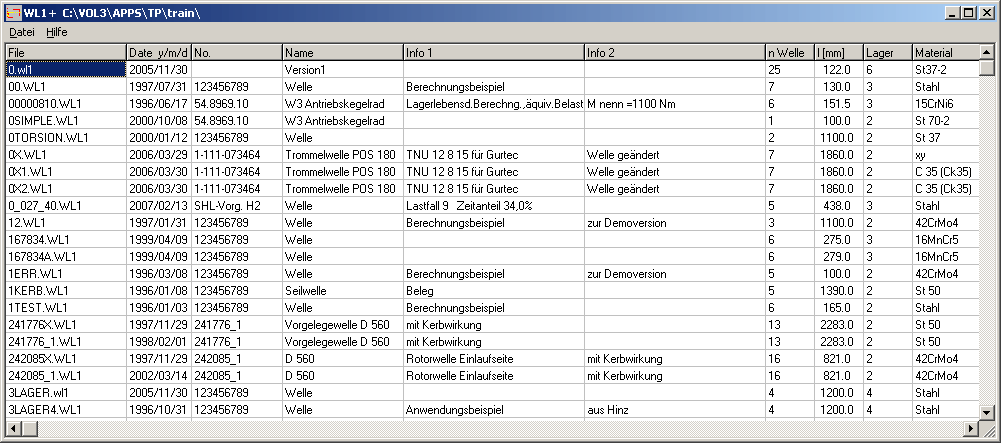Open the Hilfe menu

56,32
